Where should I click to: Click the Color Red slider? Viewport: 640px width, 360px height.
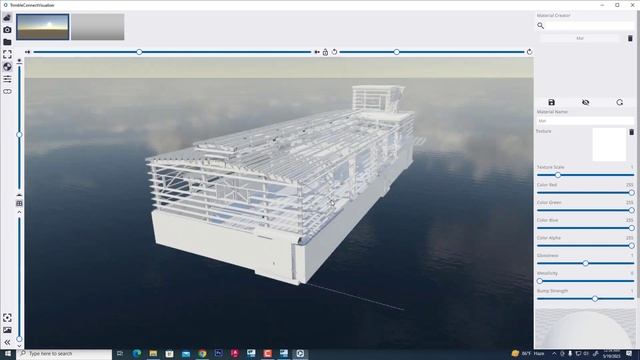click(x=585, y=193)
